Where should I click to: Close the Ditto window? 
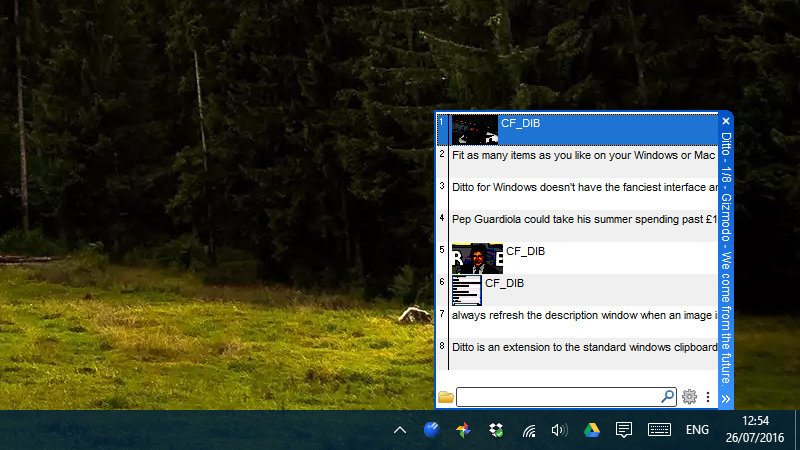tap(726, 121)
